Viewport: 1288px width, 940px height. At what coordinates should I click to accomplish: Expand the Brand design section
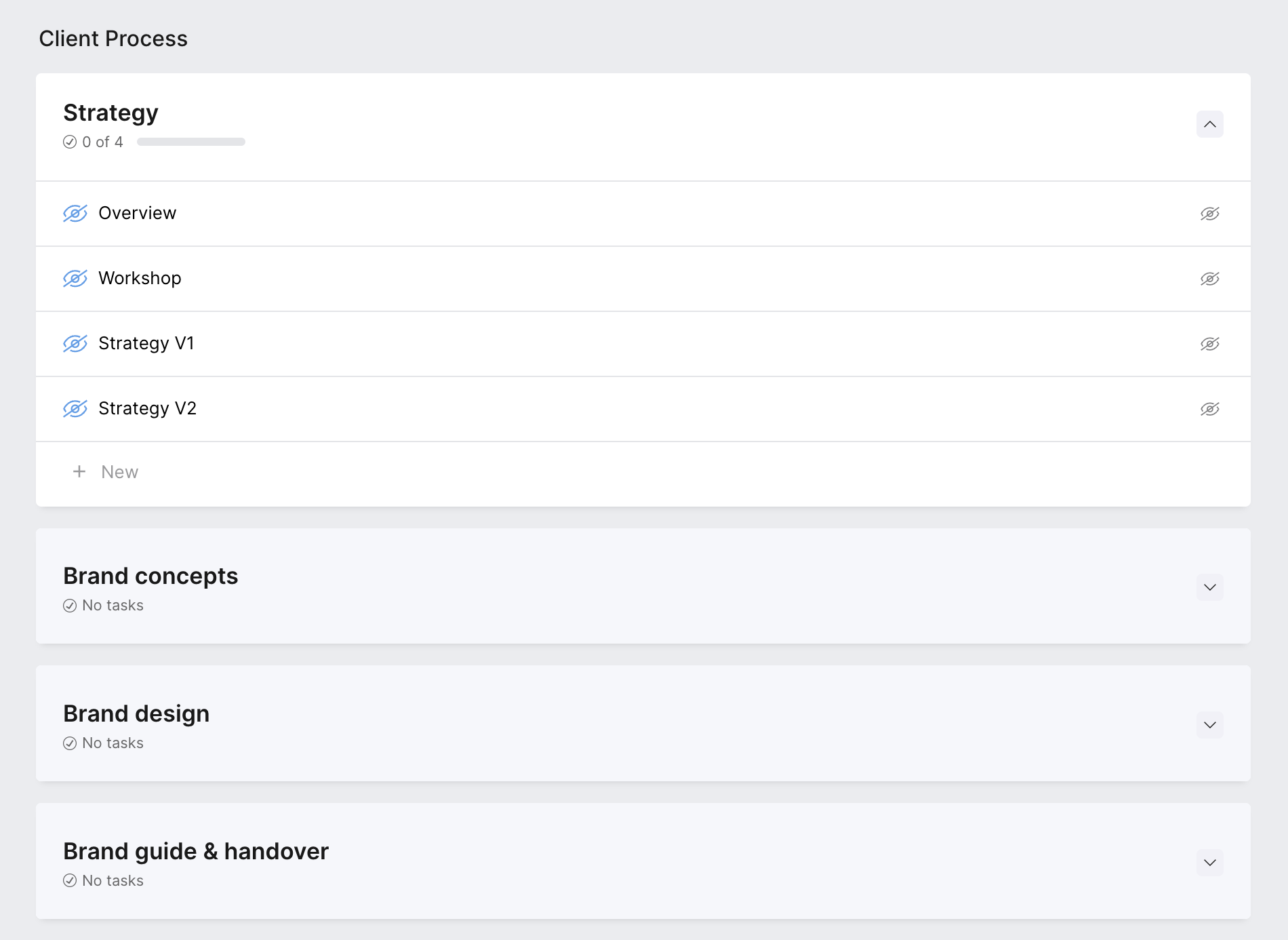[x=1209, y=725]
